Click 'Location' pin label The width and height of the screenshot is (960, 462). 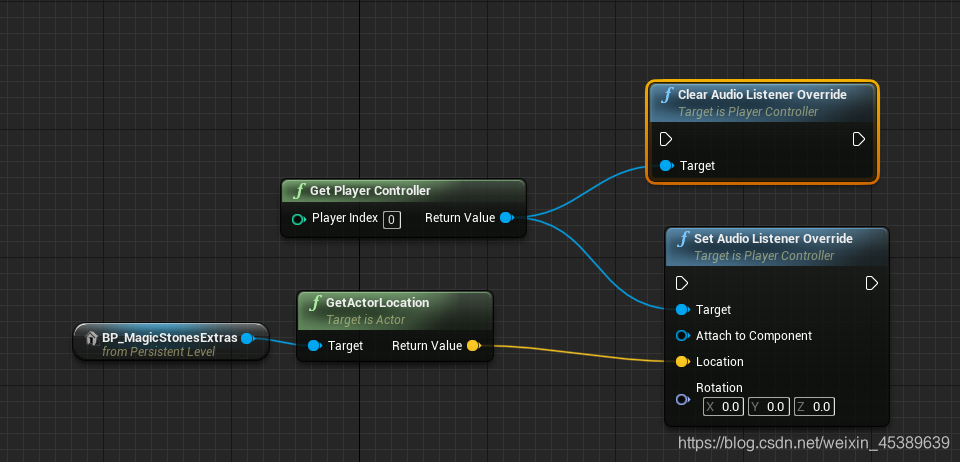(x=719, y=362)
